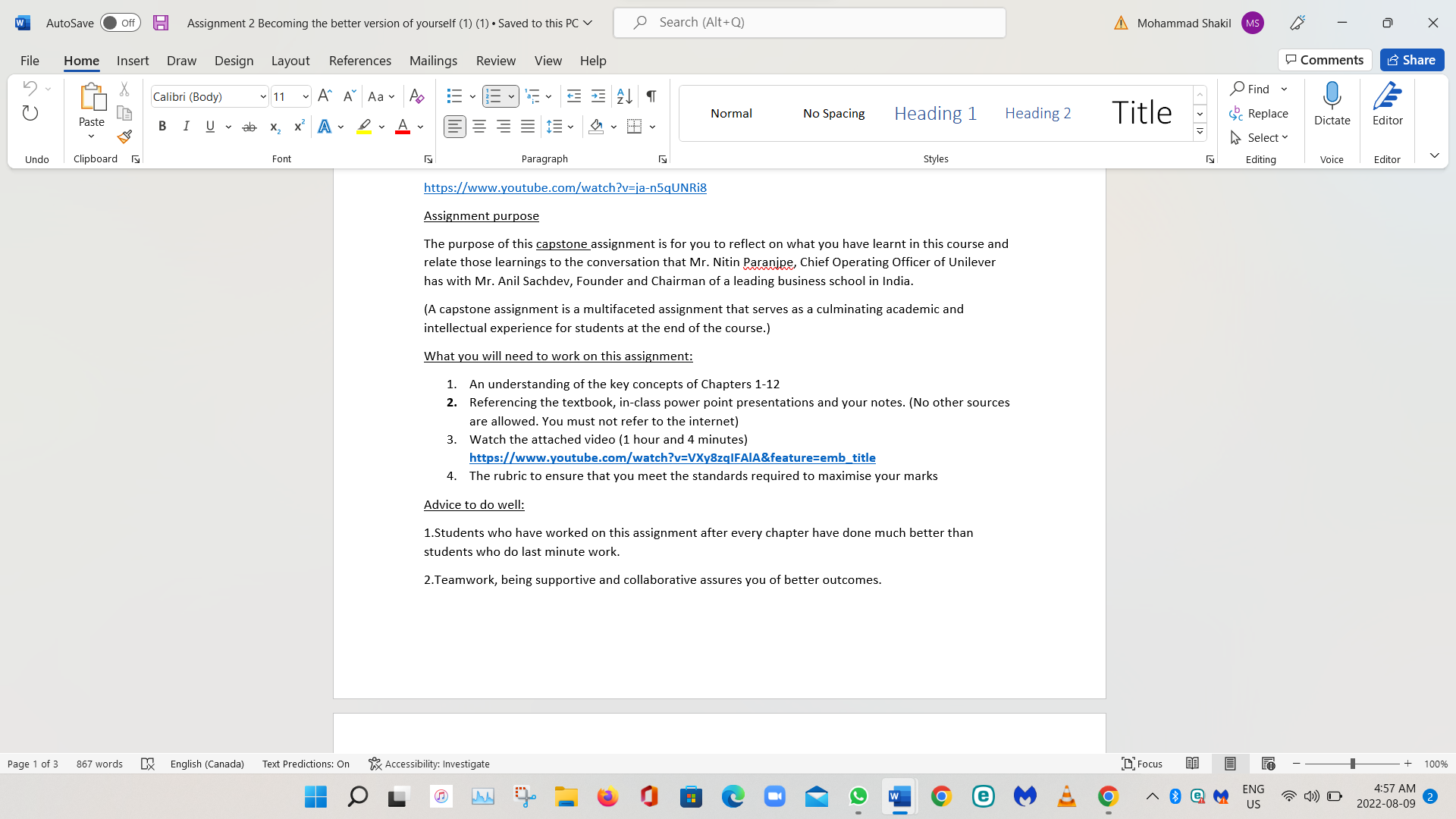Image resolution: width=1456 pixels, height=819 pixels.
Task: Click the Strikethrough formatting icon
Action: (249, 127)
